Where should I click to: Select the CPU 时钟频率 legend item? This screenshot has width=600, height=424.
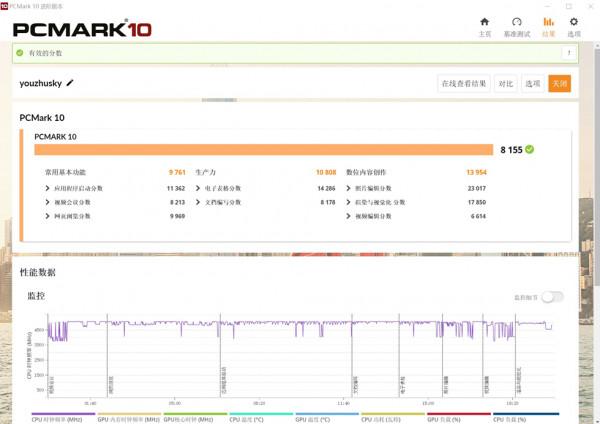pos(60,419)
